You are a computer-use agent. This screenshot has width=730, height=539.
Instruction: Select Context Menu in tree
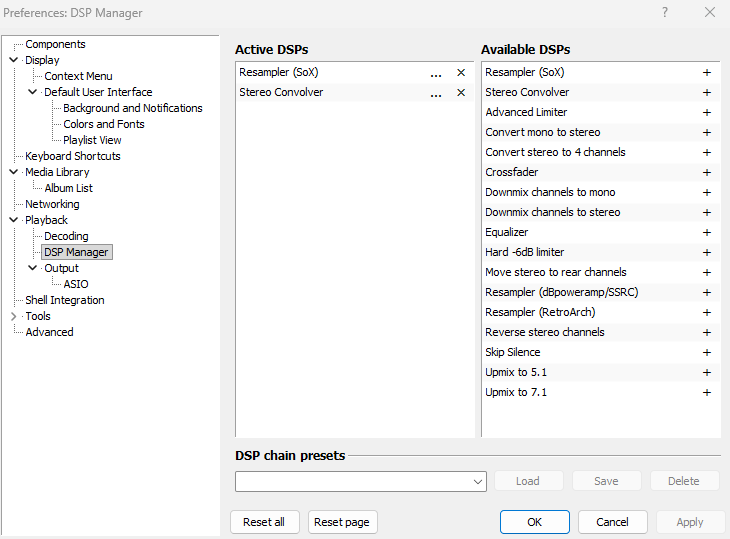coord(78,76)
